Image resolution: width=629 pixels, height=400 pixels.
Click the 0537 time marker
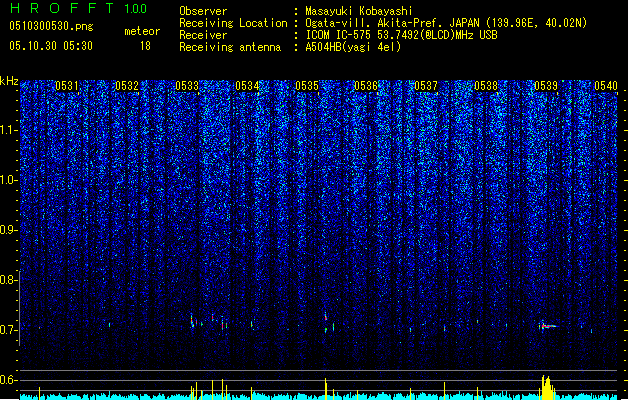(426, 85)
